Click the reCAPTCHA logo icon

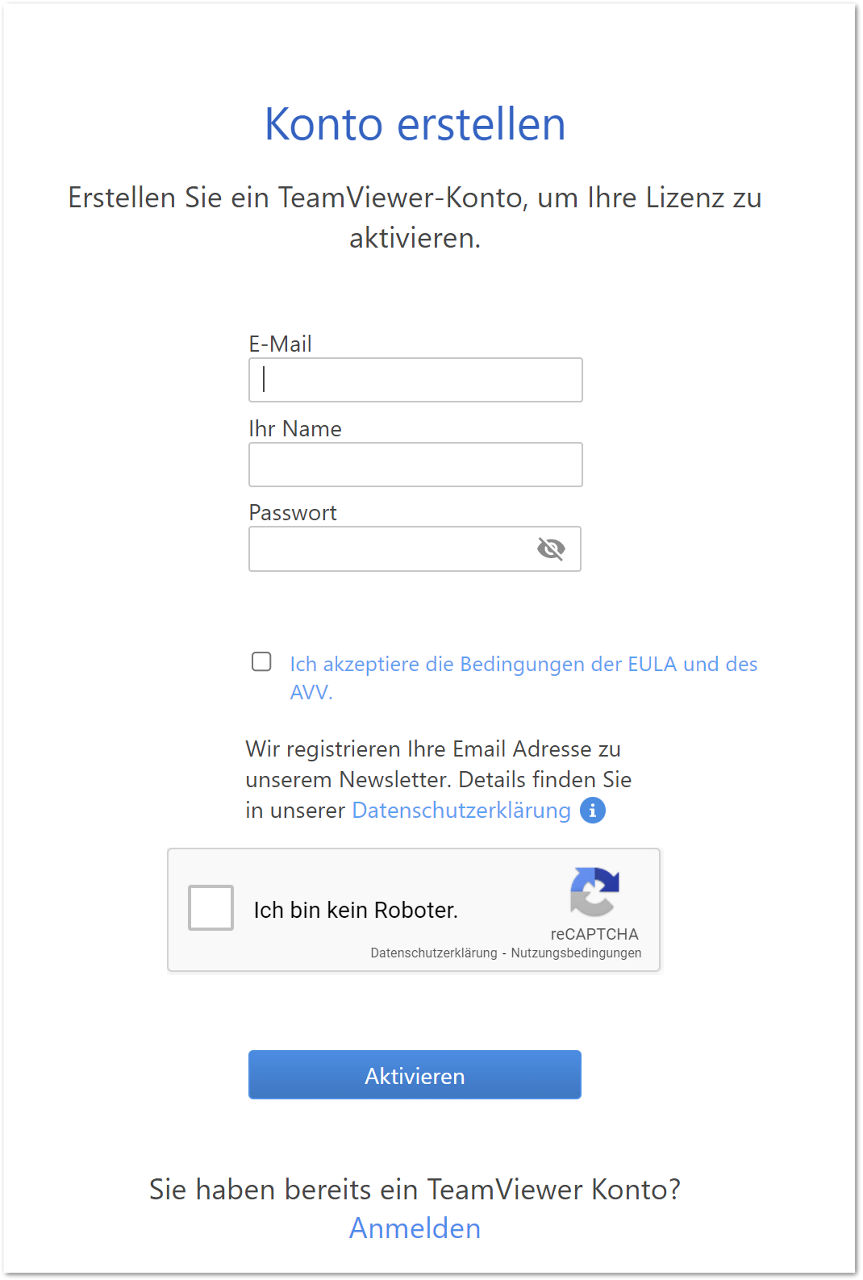(x=595, y=892)
